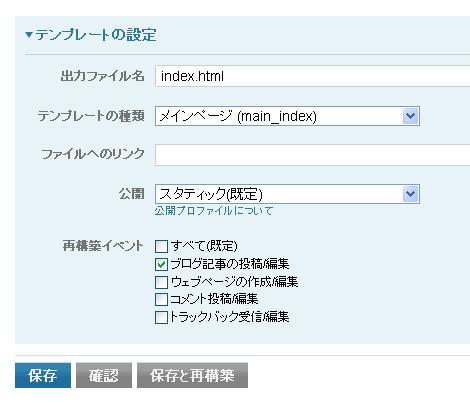Image resolution: width=470 pixels, height=403 pixels.
Task: Tick the コメント投稿/編集 checkbox
Action: click(x=161, y=299)
